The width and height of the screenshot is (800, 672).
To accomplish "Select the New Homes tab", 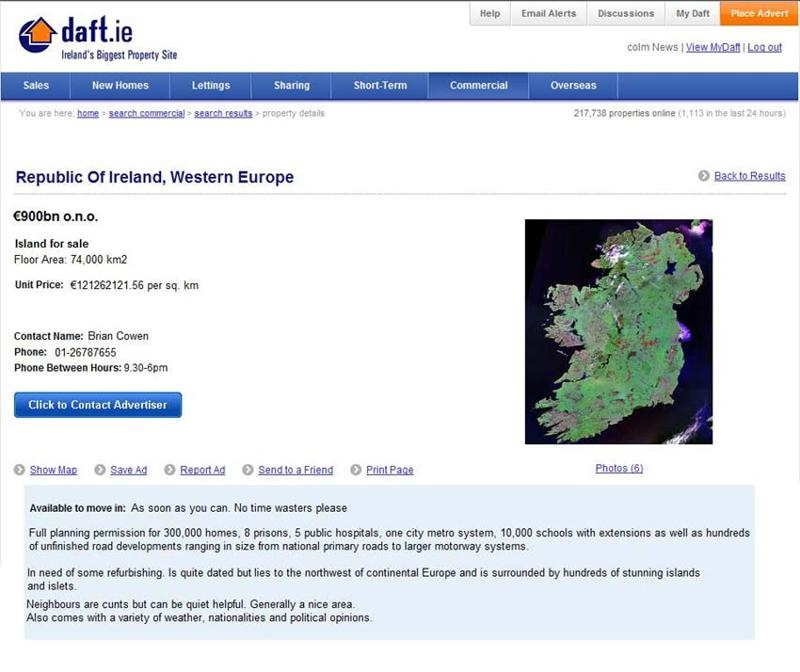I will tap(121, 86).
